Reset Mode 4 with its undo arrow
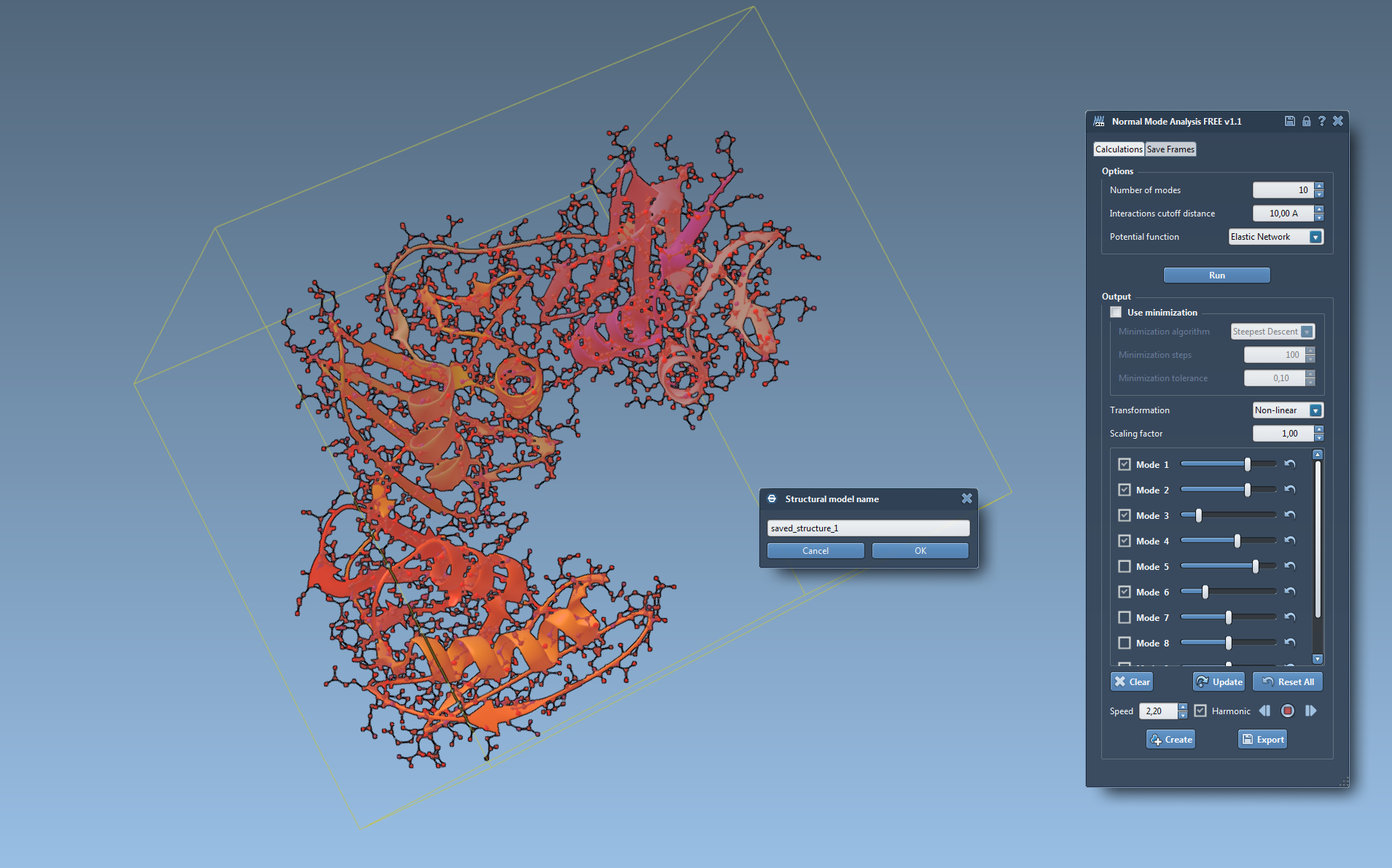Viewport: 1392px width, 868px height. click(1290, 541)
